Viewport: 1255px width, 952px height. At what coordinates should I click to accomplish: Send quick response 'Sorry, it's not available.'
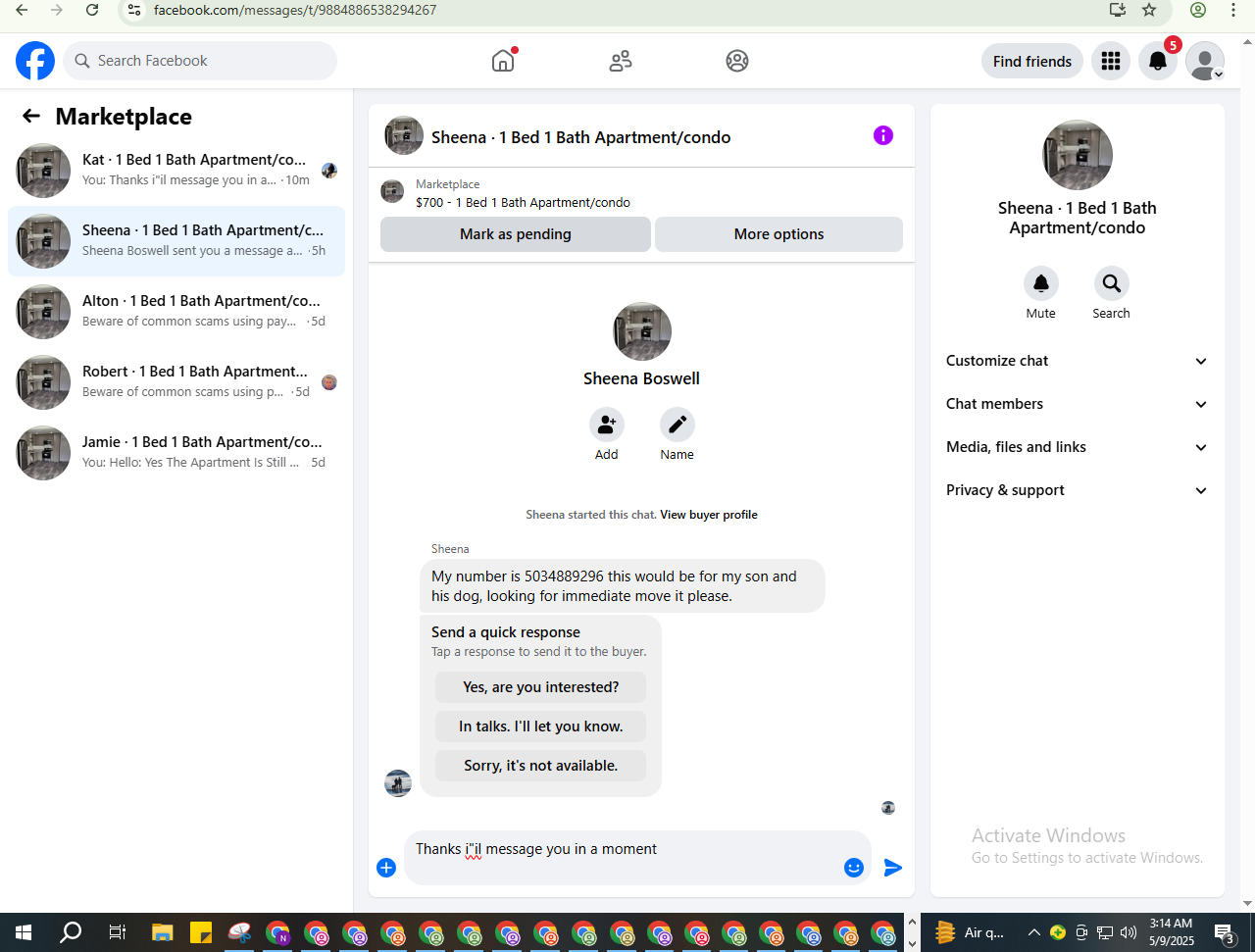[x=540, y=766]
